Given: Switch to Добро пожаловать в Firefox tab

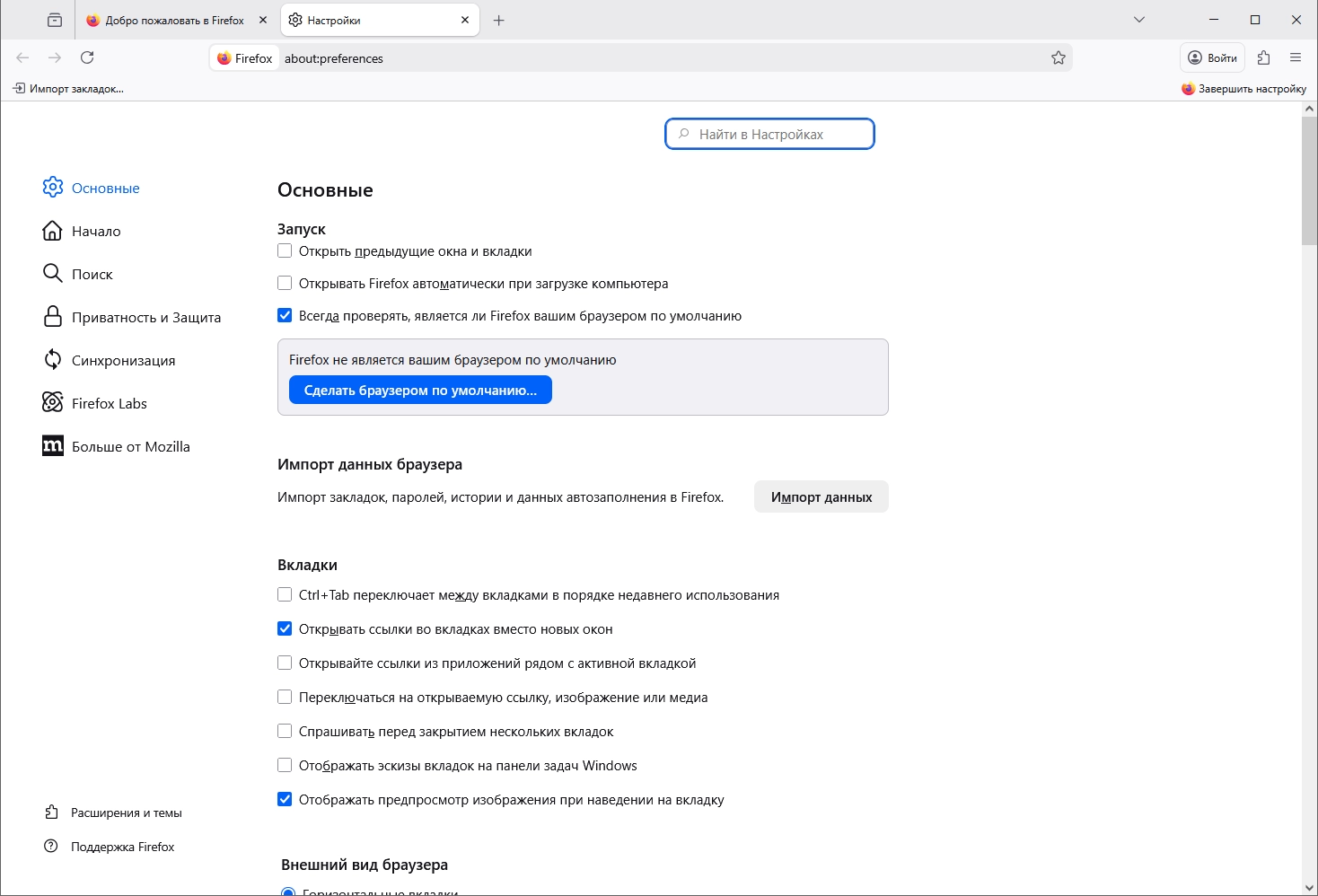Looking at the screenshot, I should 171,20.
